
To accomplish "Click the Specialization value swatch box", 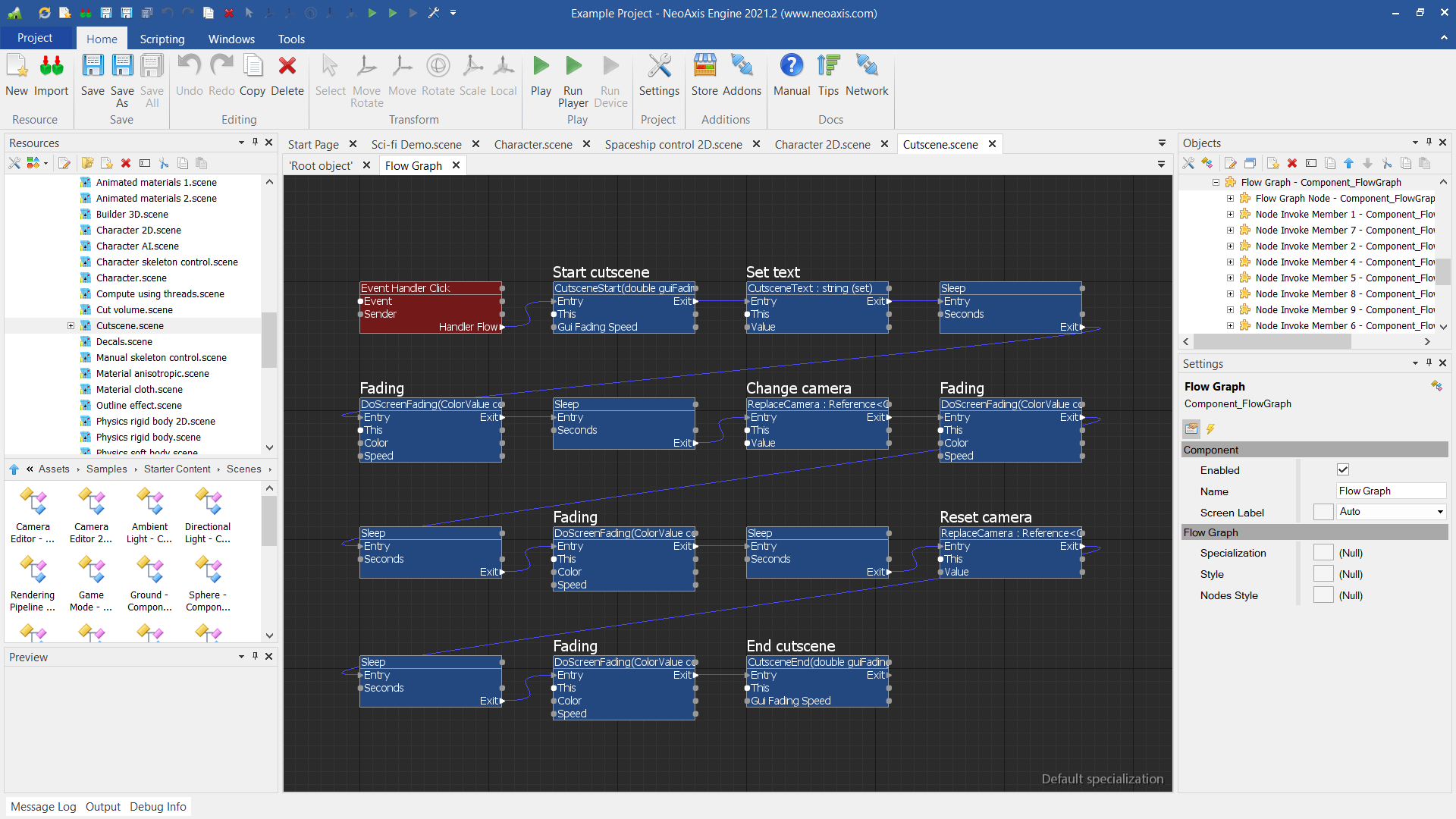I will [x=1323, y=554].
